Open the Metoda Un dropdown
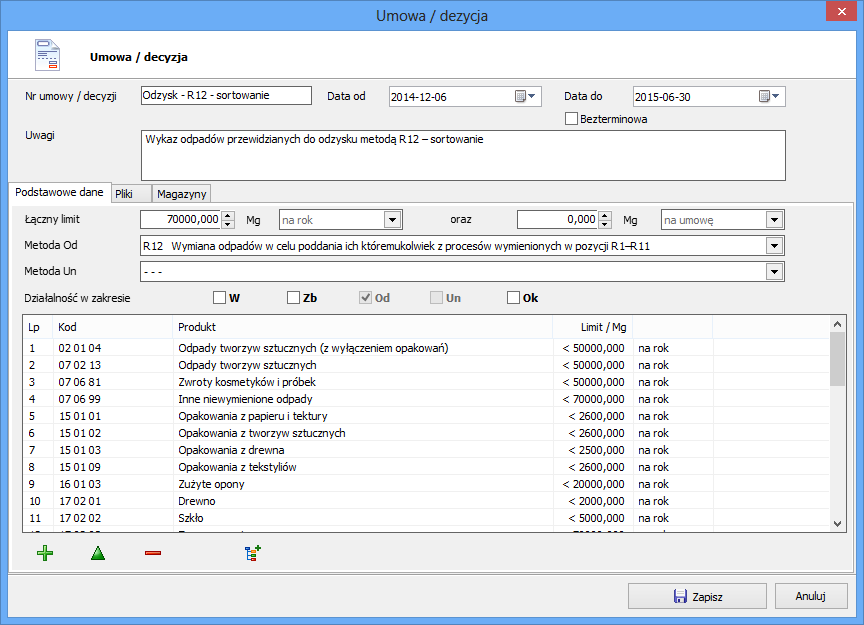The image size is (864, 625). (773, 272)
